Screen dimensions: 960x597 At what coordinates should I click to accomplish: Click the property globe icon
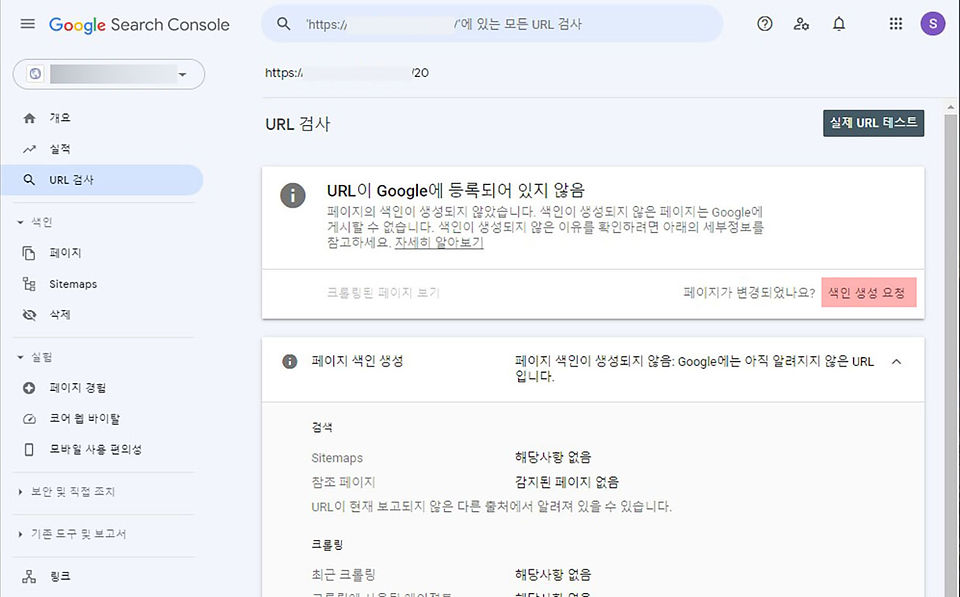coord(36,74)
